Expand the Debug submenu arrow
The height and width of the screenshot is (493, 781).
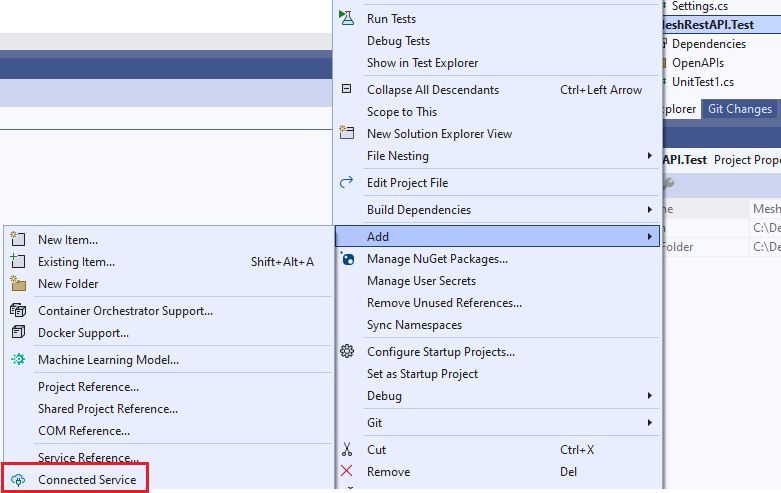tap(650, 396)
